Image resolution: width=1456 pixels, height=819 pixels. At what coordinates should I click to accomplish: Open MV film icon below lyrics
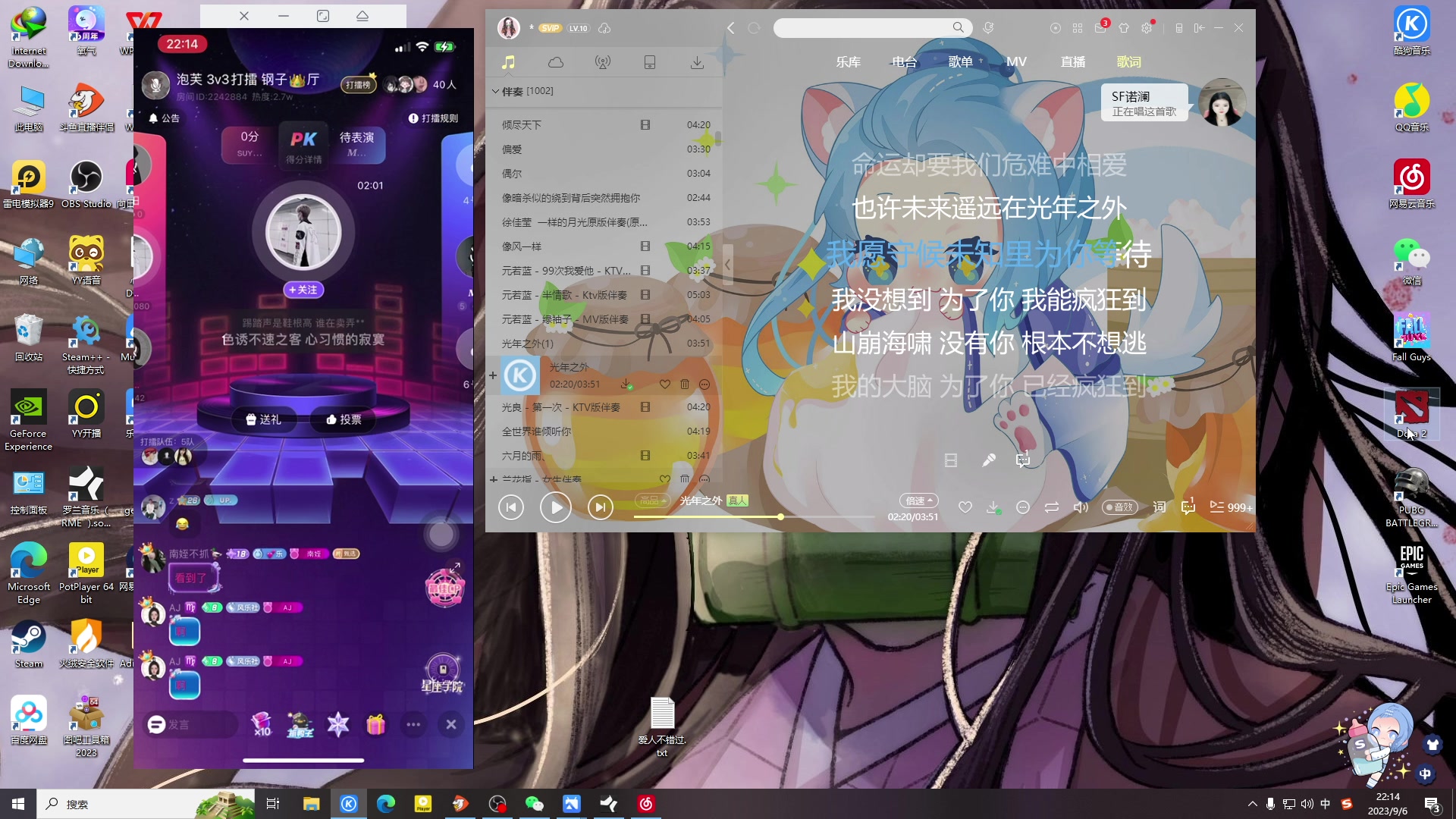(951, 460)
